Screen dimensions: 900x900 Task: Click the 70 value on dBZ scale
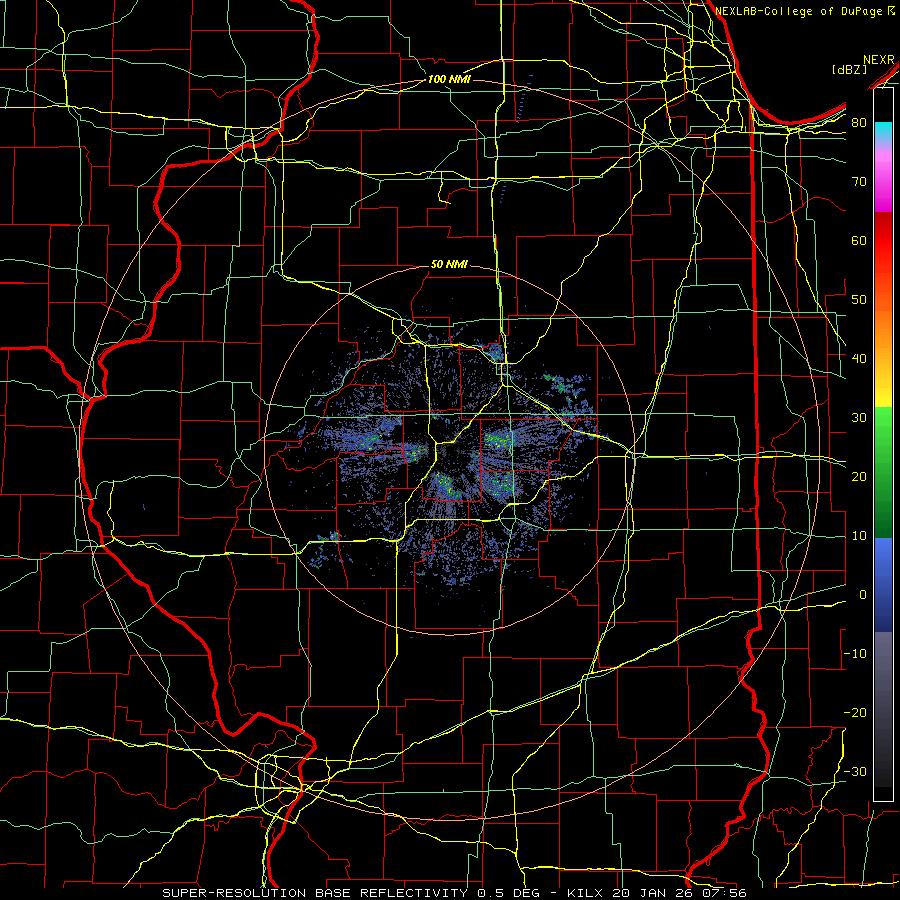click(859, 182)
